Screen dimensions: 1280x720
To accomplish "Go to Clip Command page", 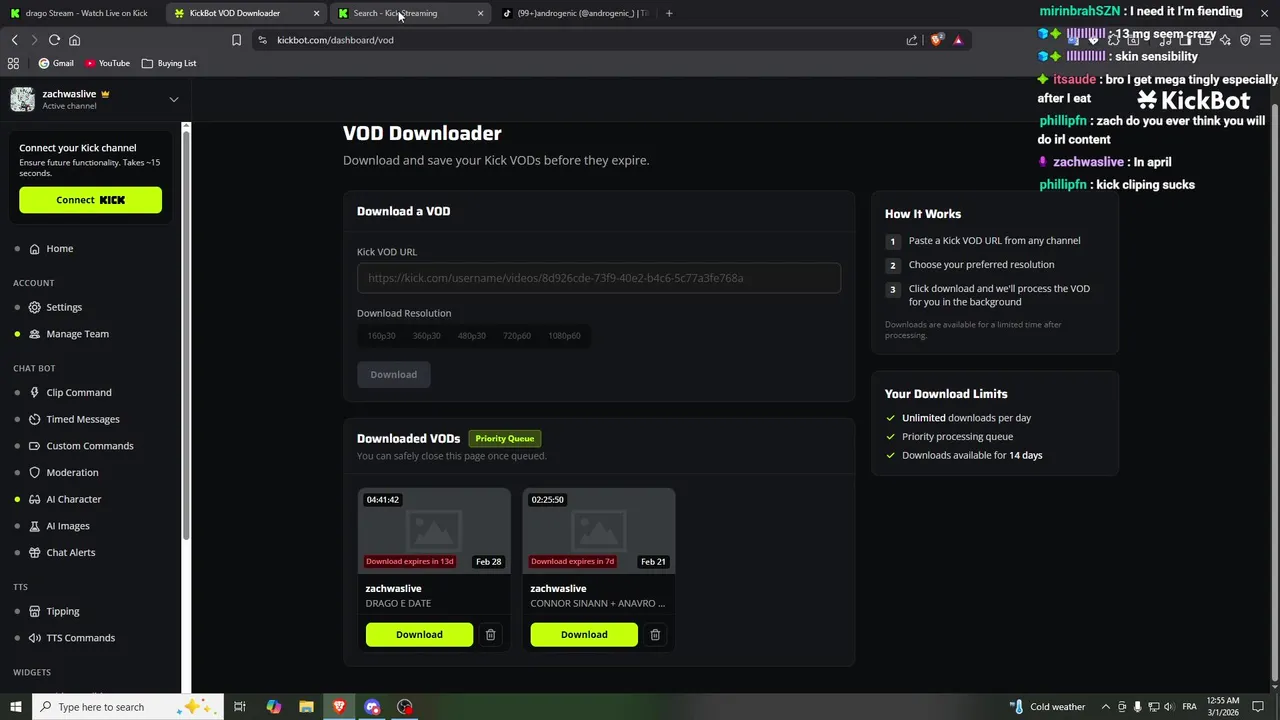I will 79,393.
